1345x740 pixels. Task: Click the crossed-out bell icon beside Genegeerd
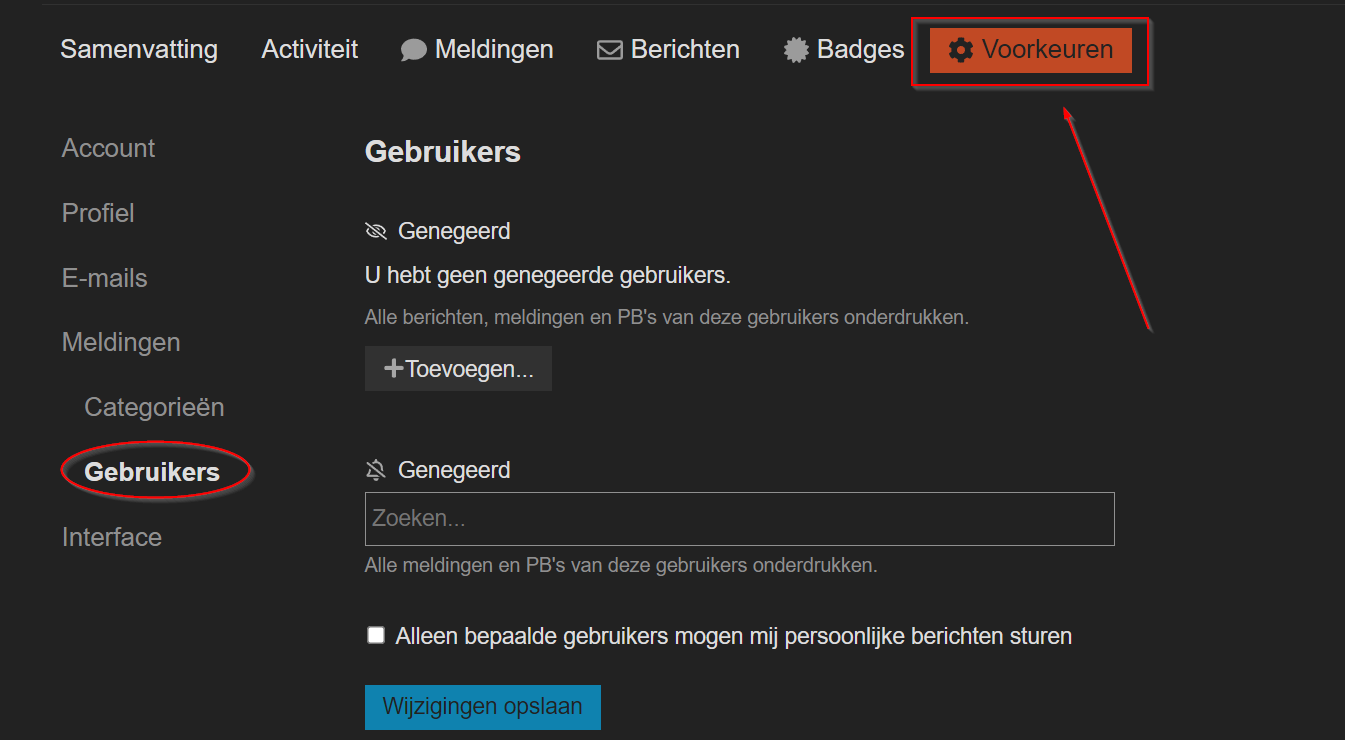[x=376, y=470]
